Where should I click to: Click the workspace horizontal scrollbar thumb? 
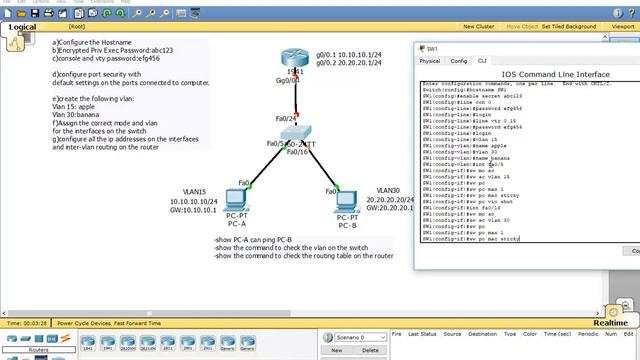tap(149, 313)
